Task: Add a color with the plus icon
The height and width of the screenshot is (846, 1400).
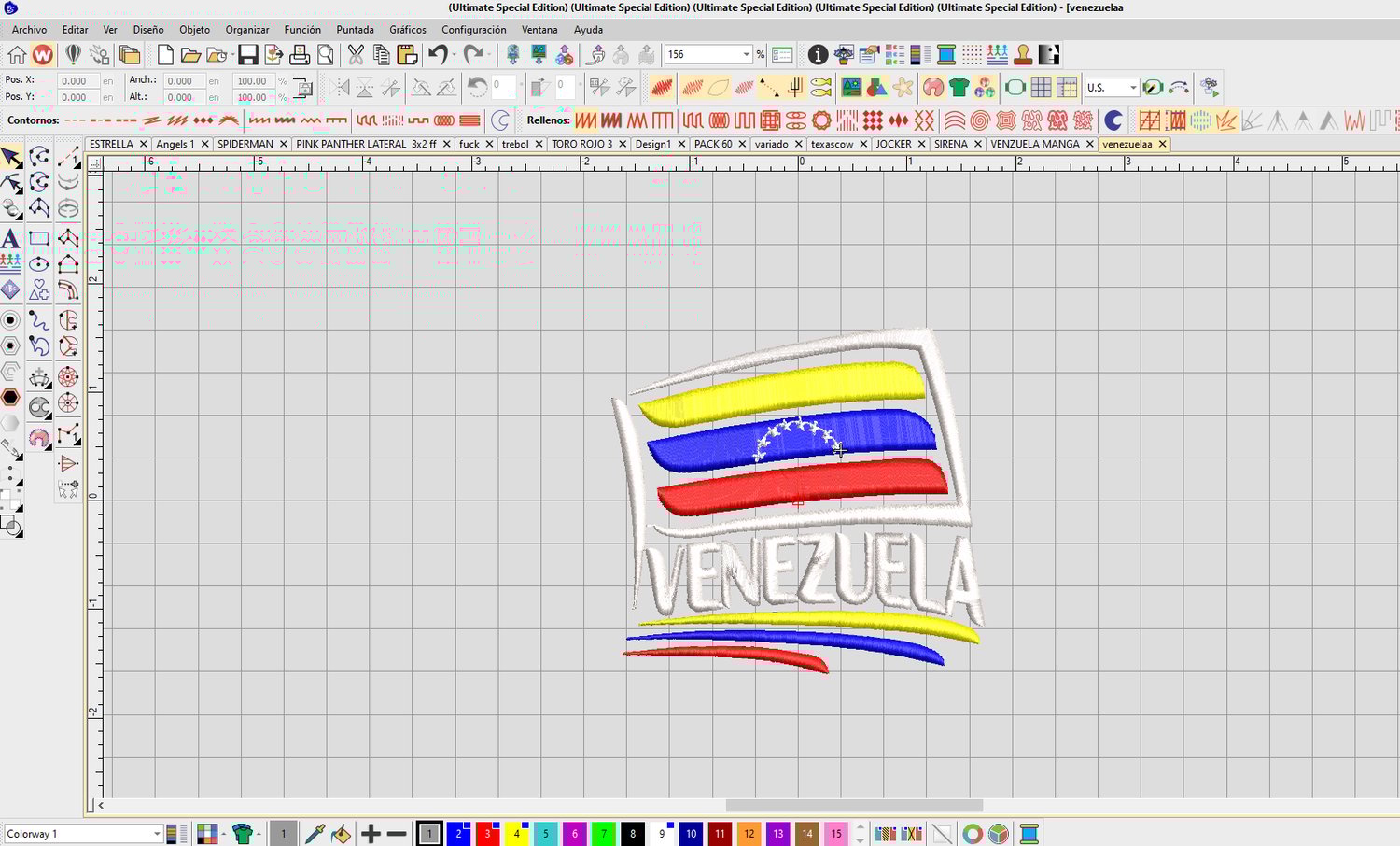Action: [x=371, y=834]
